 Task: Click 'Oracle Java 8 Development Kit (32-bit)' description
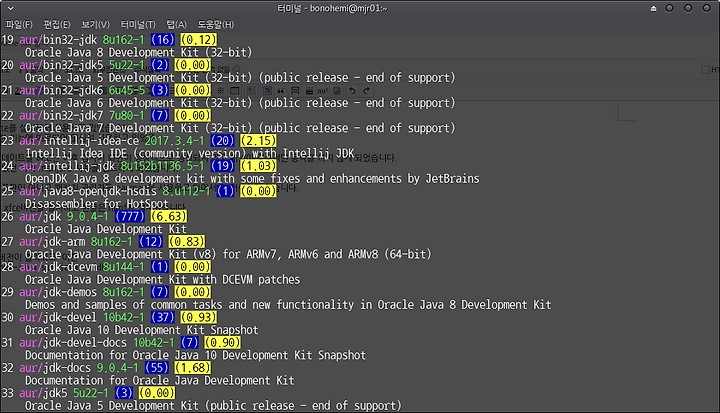pyautogui.click(x=139, y=52)
